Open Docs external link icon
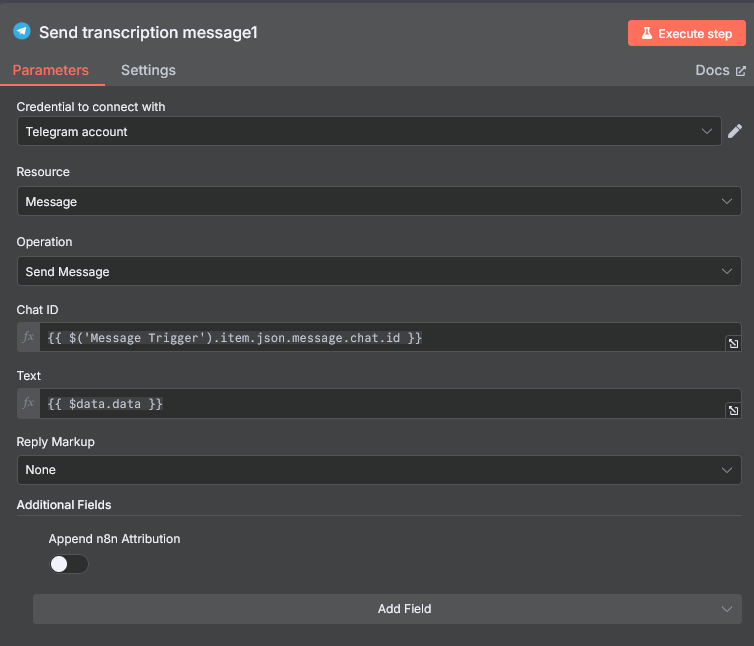 tap(741, 71)
